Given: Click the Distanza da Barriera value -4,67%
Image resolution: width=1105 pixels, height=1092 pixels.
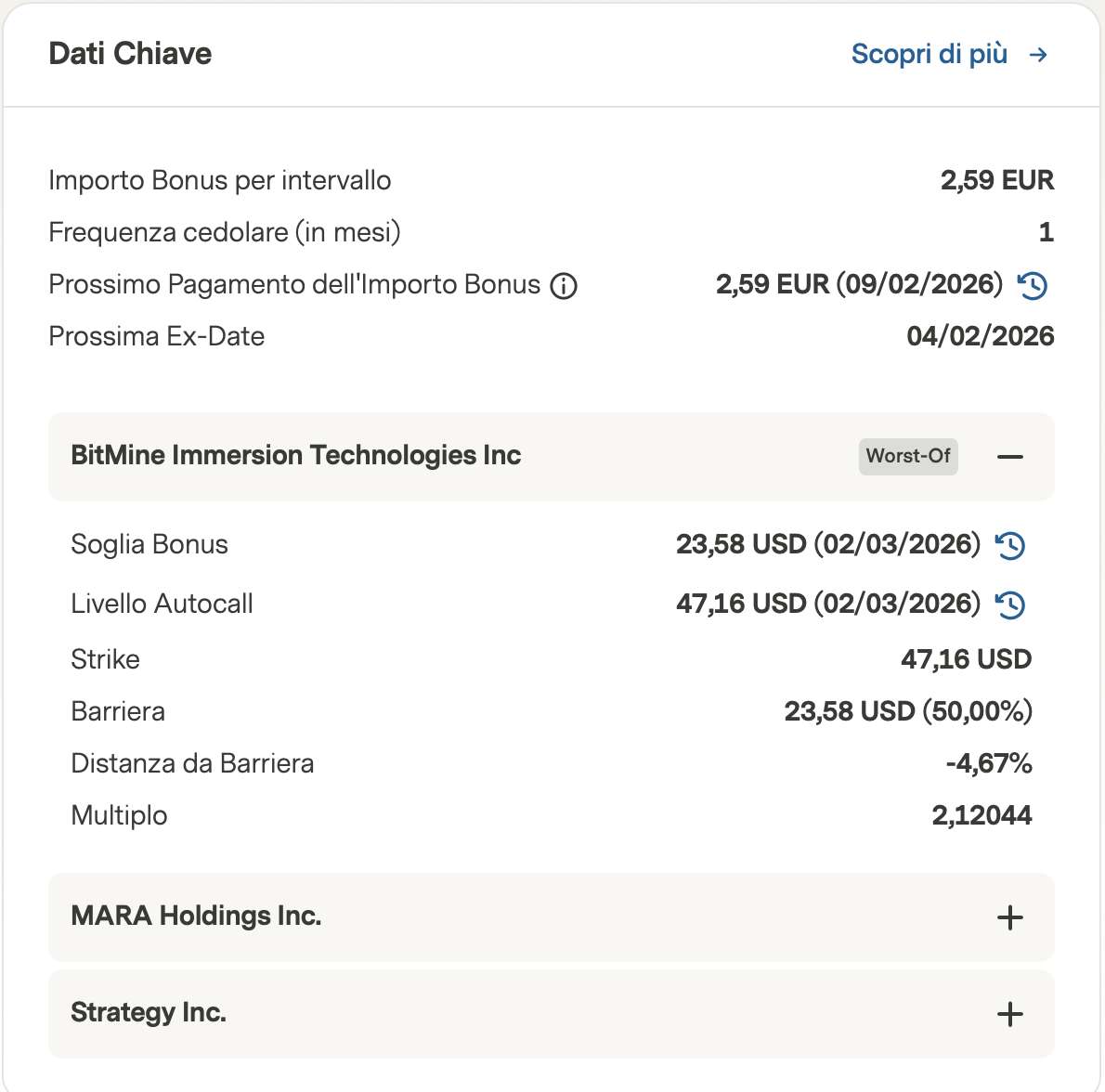Looking at the screenshot, I should pyautogui.click(x=989, y=763).
